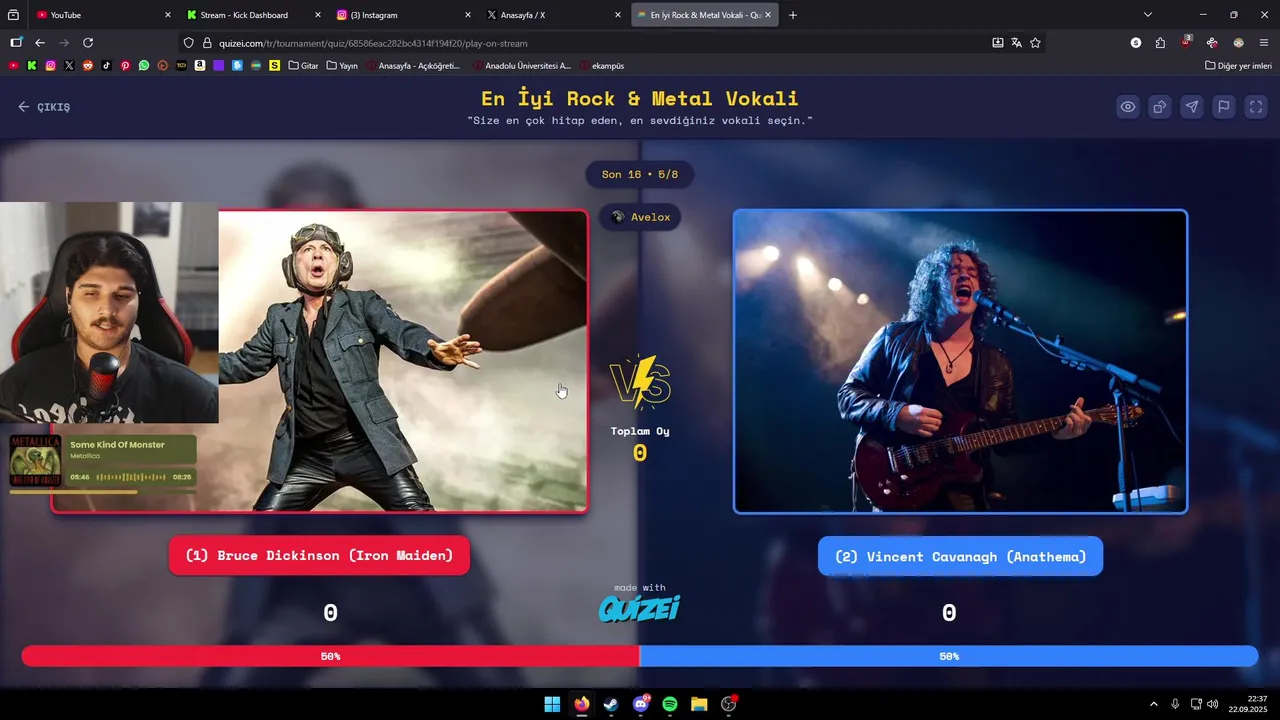The image size is (1280, 720).
Task: Expand Diğer yer imleri bookmarks folder
Action: (x=1238, y=65)
